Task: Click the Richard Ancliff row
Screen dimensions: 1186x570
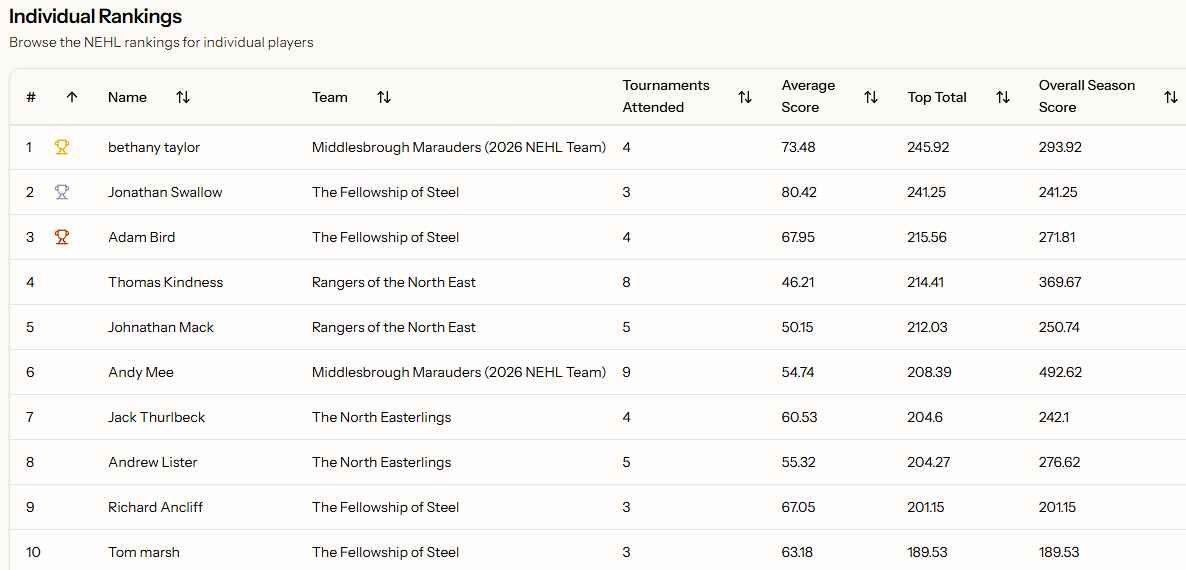Action: coord(155,507)
